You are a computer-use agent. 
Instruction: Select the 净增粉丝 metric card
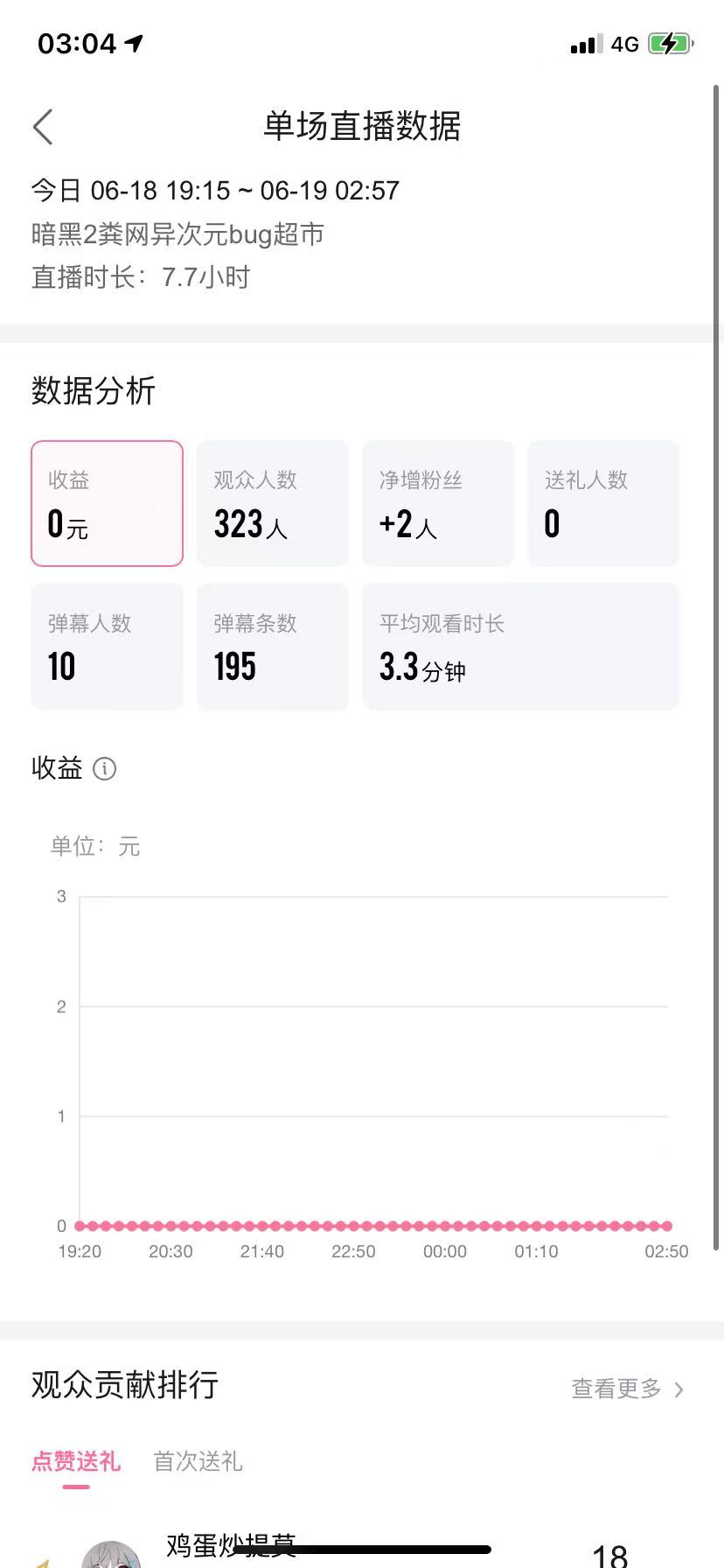click(438, 503)
